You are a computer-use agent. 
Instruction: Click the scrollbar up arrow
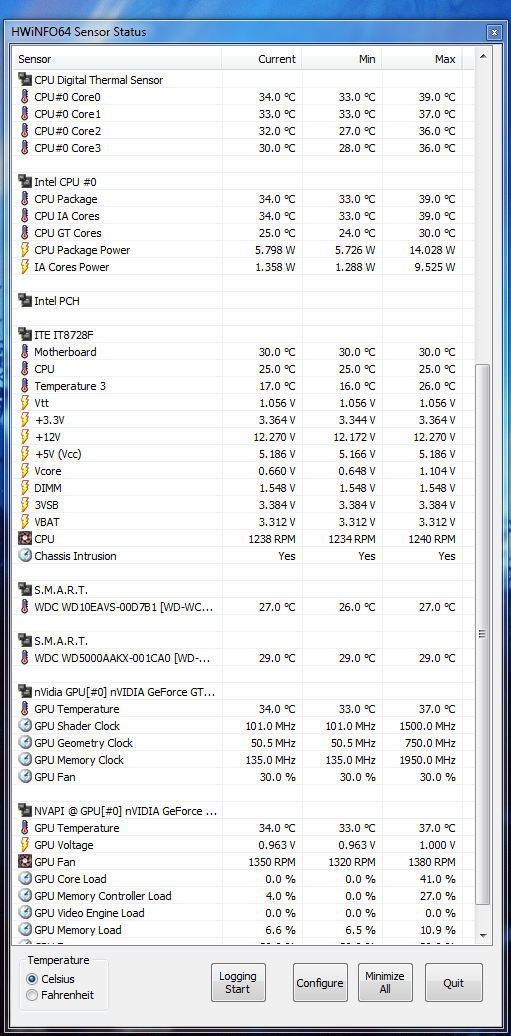click(483, 57)
